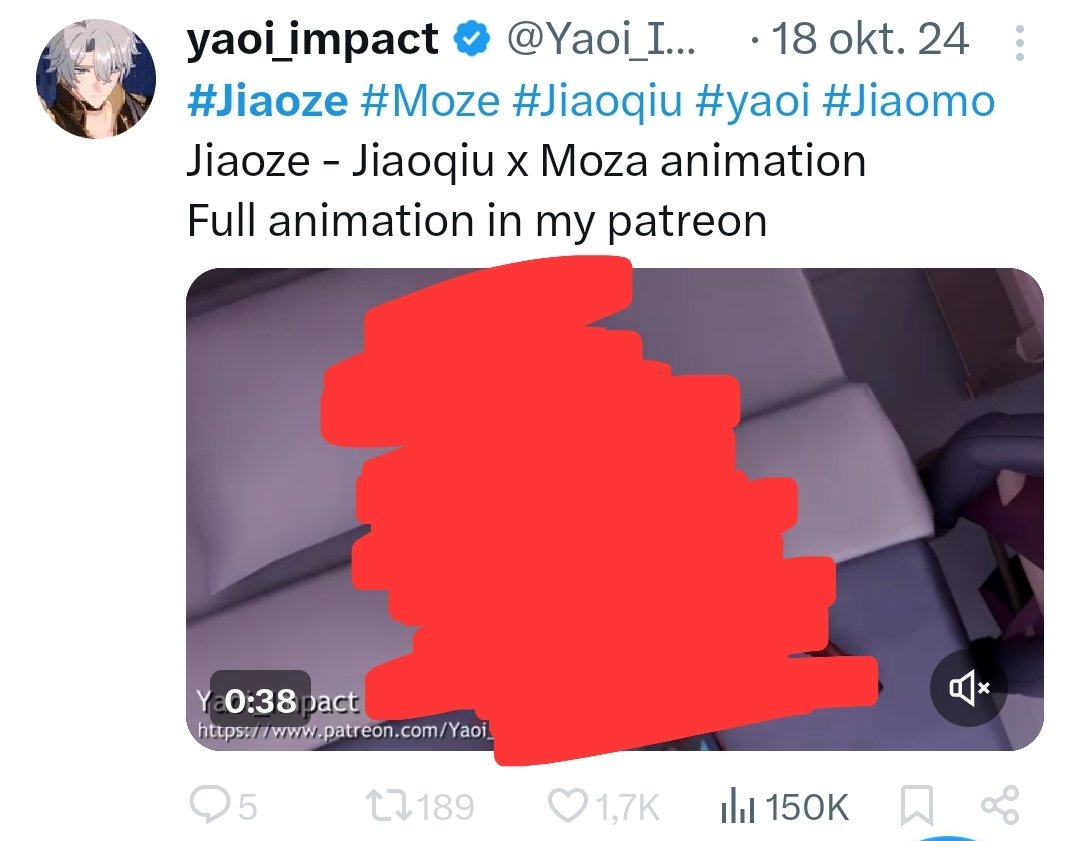Unmute the video with speaker icon
Screen dimensions: 1080x841
[969, 687]
